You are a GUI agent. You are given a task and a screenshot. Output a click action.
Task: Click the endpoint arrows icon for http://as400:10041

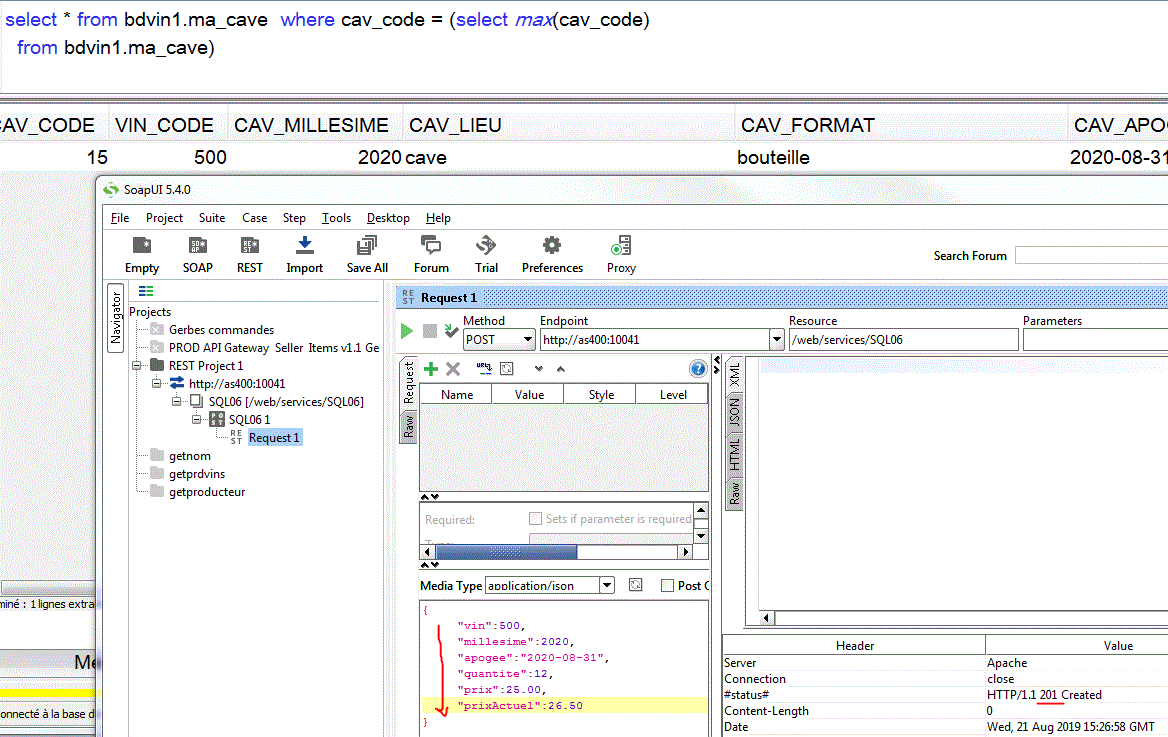(x=177, y=383)
